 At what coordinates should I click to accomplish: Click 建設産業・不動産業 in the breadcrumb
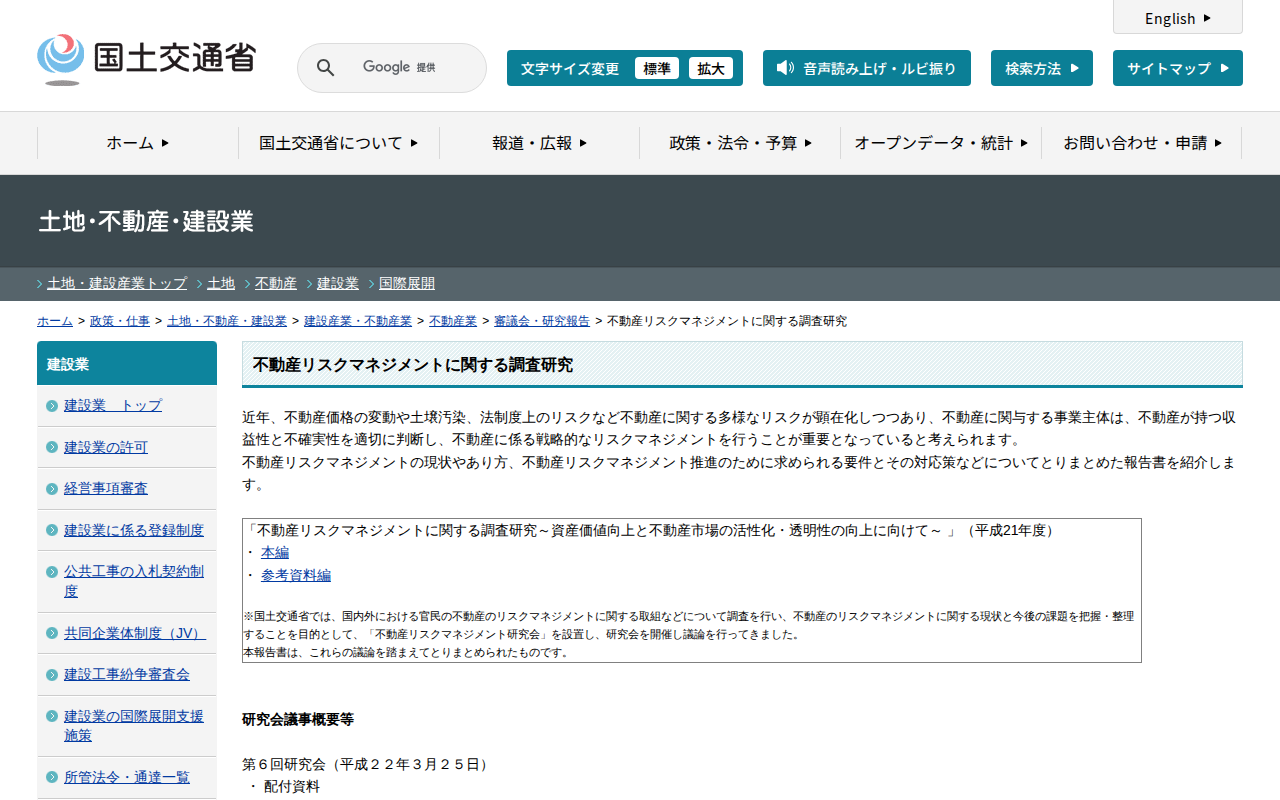pos(358,321)
